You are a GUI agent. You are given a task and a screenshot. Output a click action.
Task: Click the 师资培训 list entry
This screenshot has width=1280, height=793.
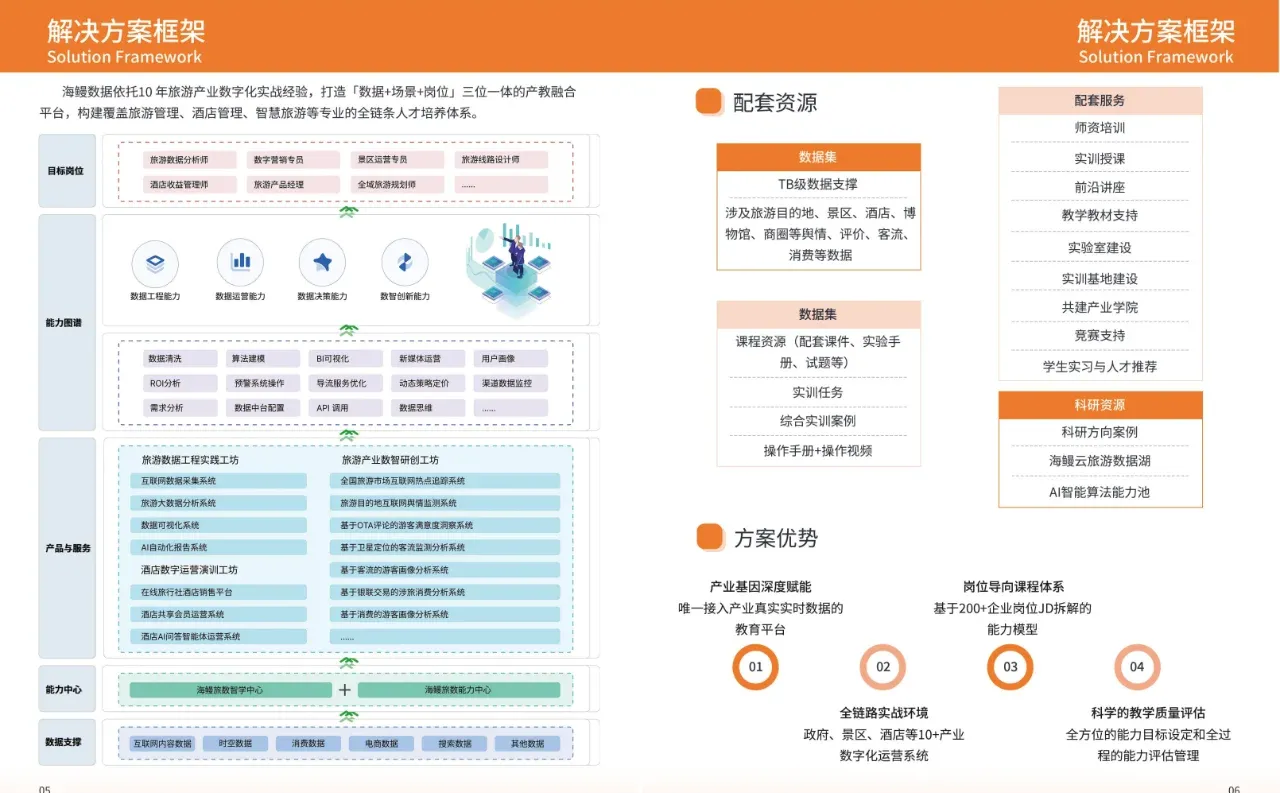click(x=1100, y=128)
